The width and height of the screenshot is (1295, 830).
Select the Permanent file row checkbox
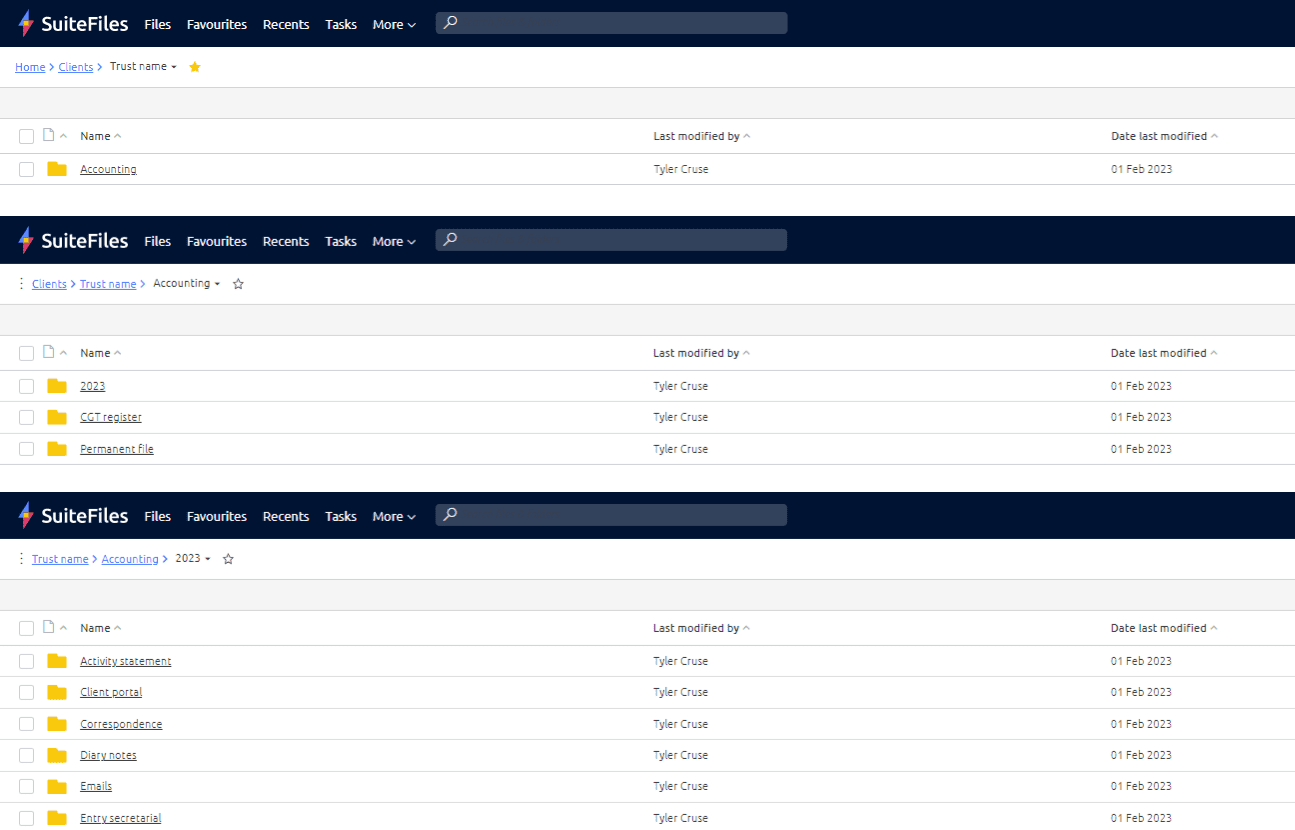click(x=26, y=449)
